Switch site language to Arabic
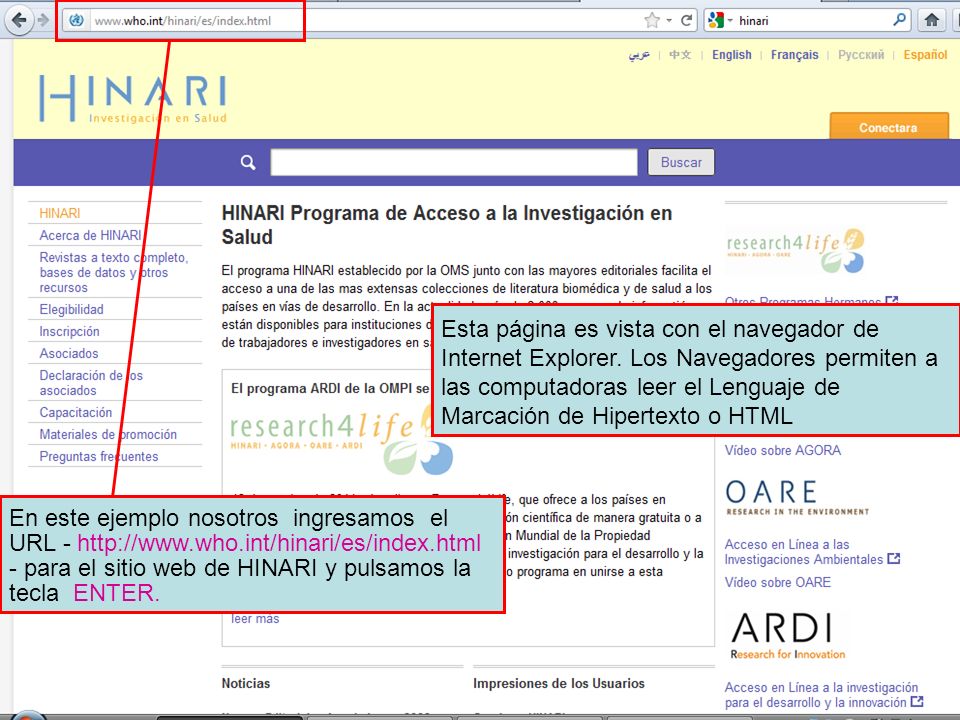Image resolution: width=960 pixels, height=720 pixels. [x=639, y=55]
